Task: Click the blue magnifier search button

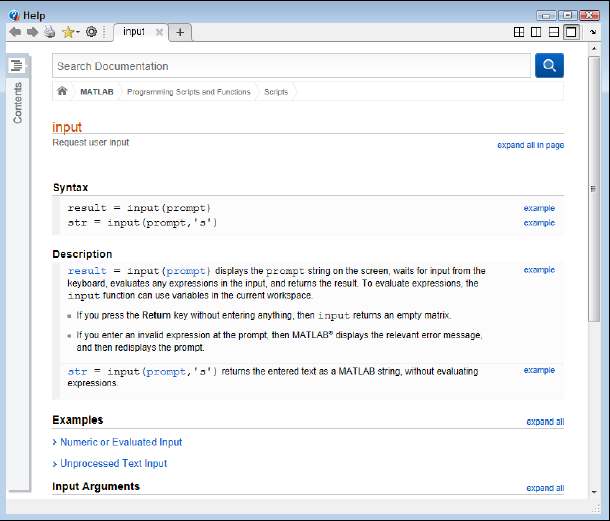Action: click(x=549, y=65)
